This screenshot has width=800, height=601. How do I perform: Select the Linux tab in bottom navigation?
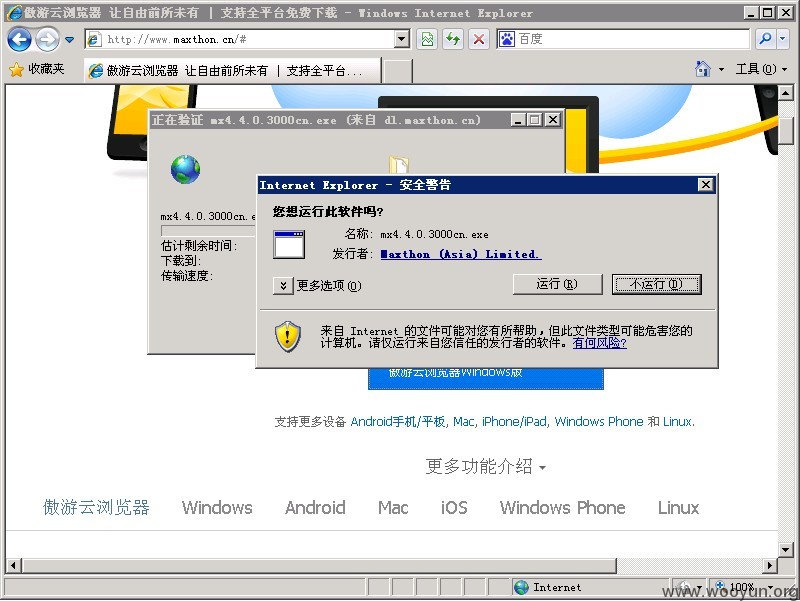pos(678,508)
